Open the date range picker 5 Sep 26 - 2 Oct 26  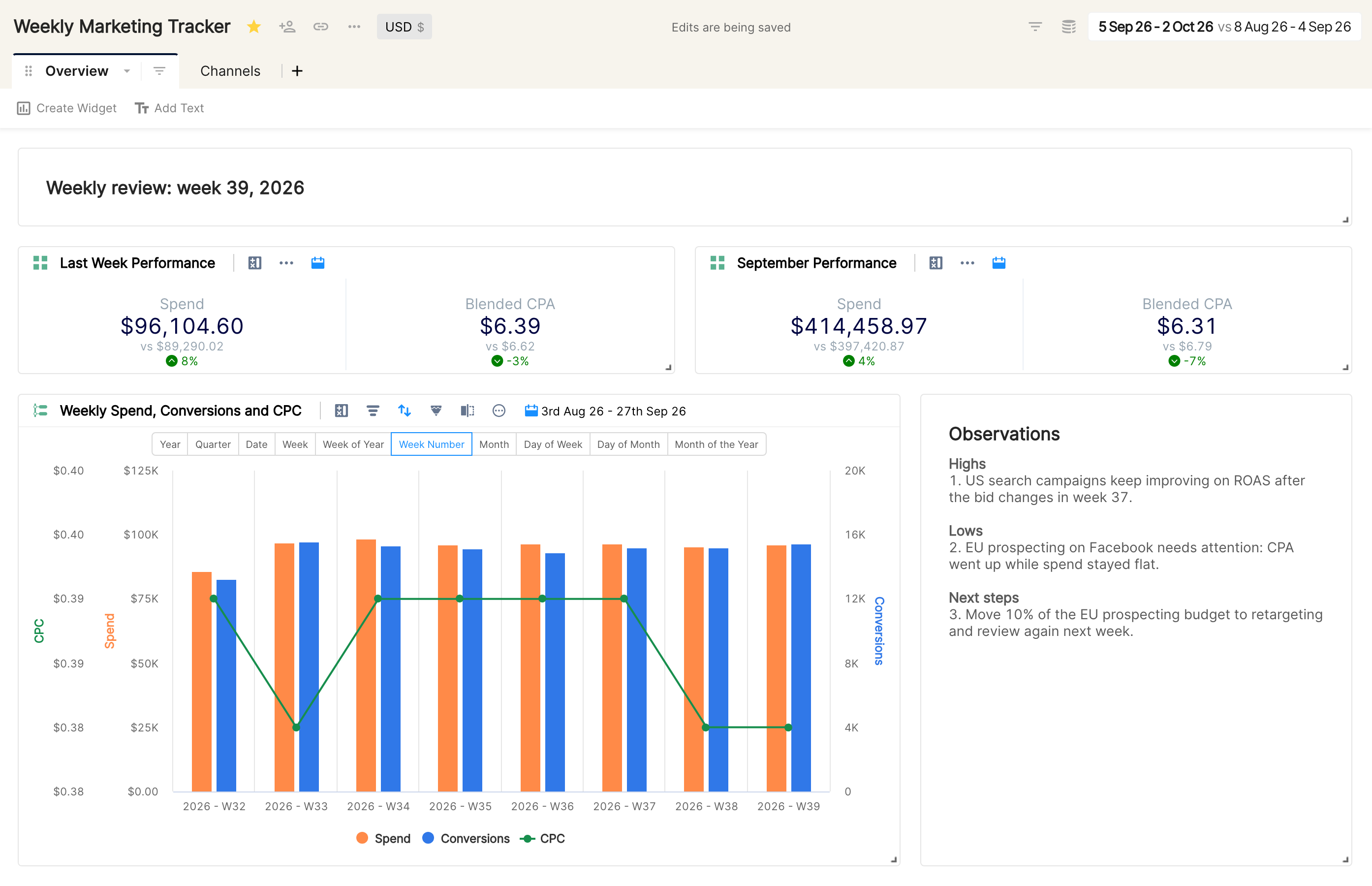[x=1224, y=27]
